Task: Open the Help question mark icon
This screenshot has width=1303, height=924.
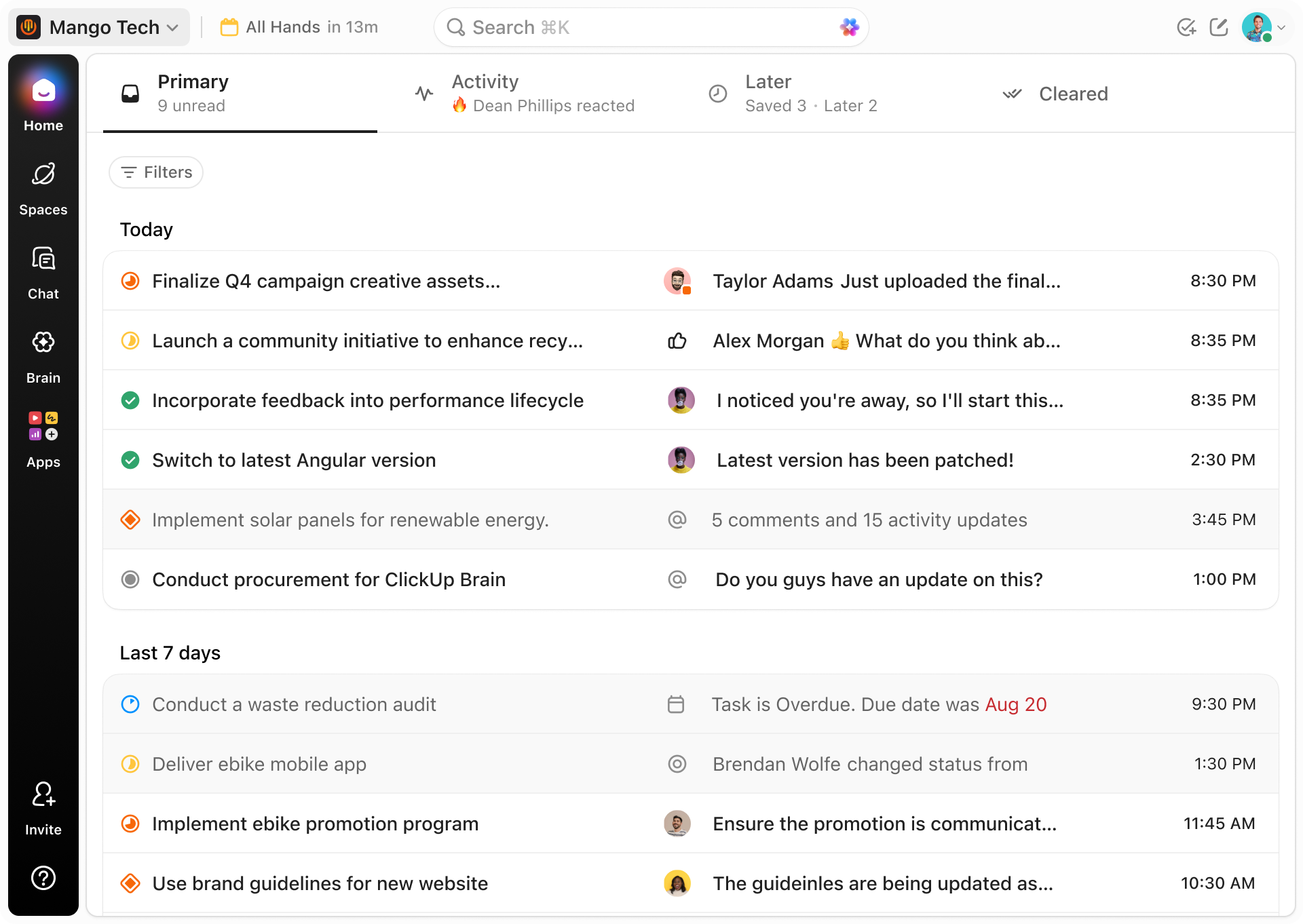Action: click(43, 878)
